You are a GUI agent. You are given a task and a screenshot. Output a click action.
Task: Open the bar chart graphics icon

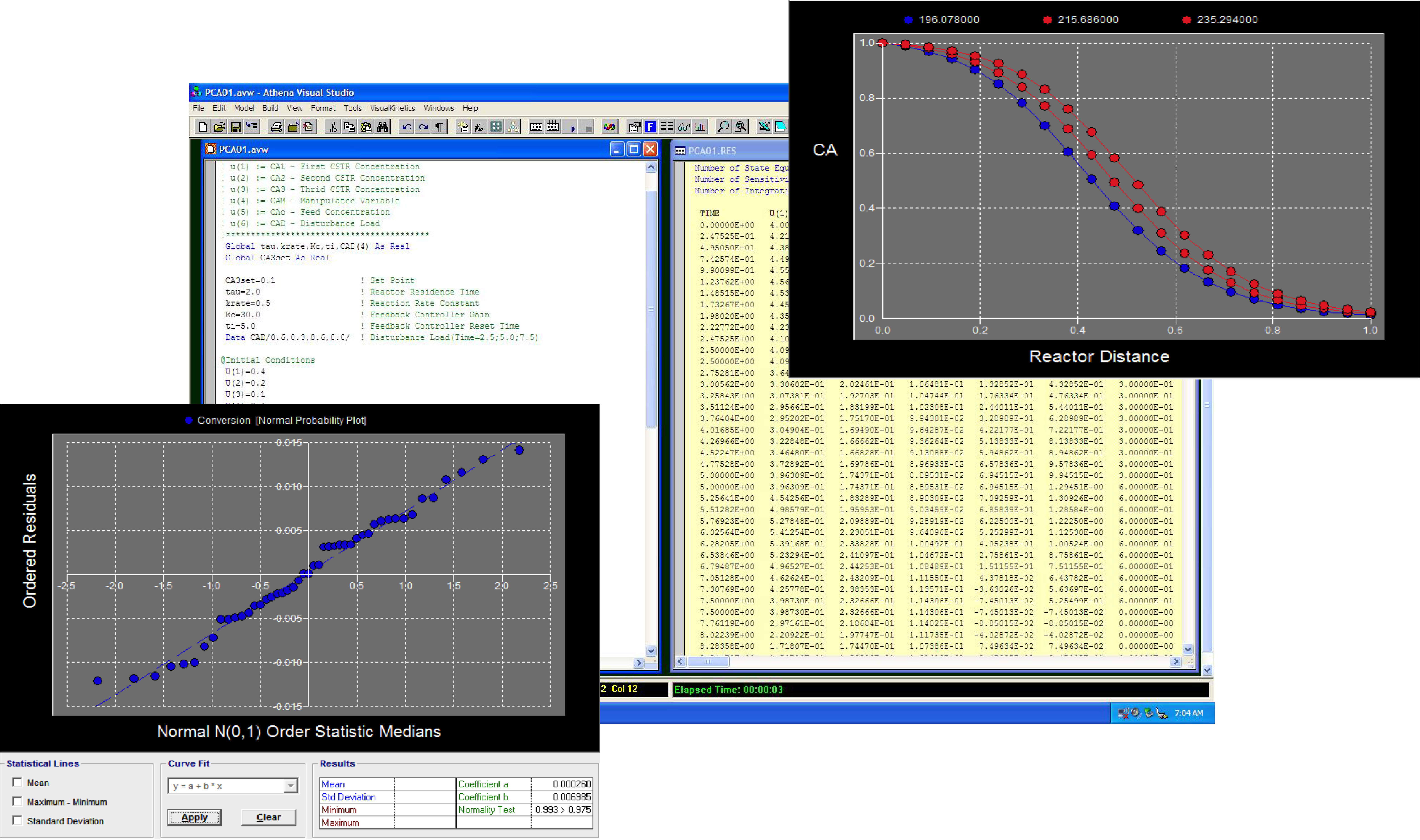(x=700, y=127)
